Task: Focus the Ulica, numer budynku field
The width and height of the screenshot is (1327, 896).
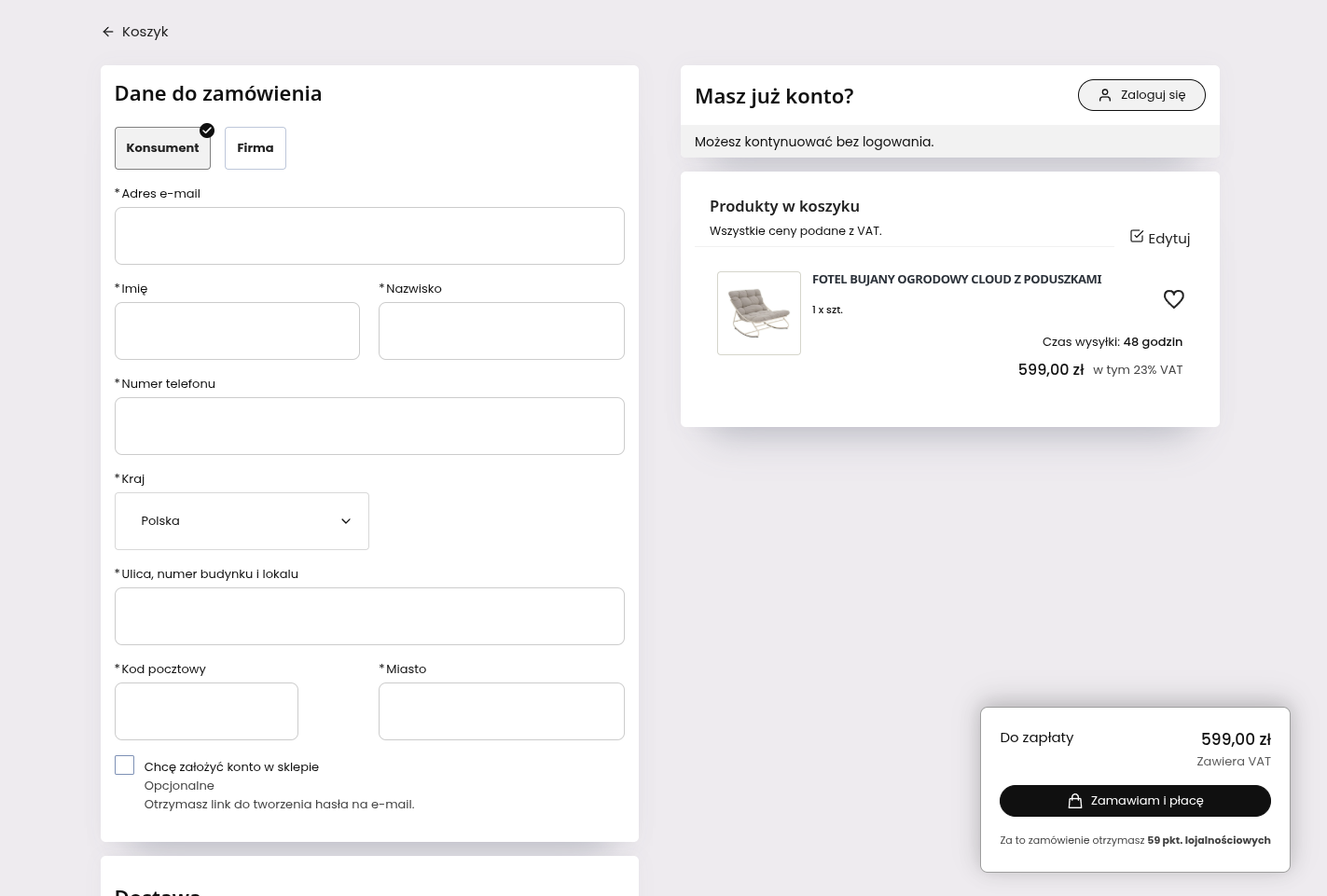Action: pos(369,616)
